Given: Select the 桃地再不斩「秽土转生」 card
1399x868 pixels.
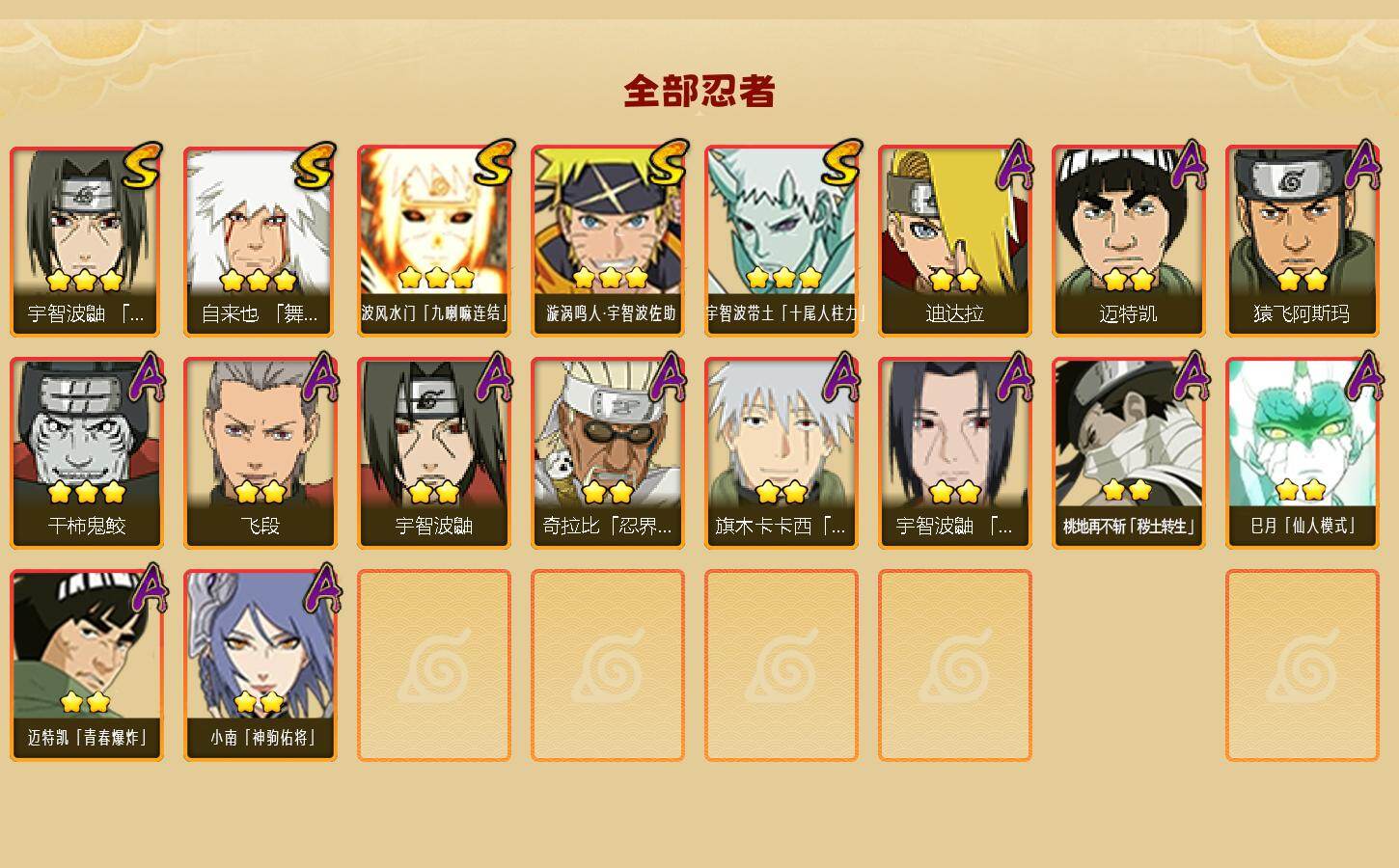Looking at the screenshot, I should (1129, 453).
